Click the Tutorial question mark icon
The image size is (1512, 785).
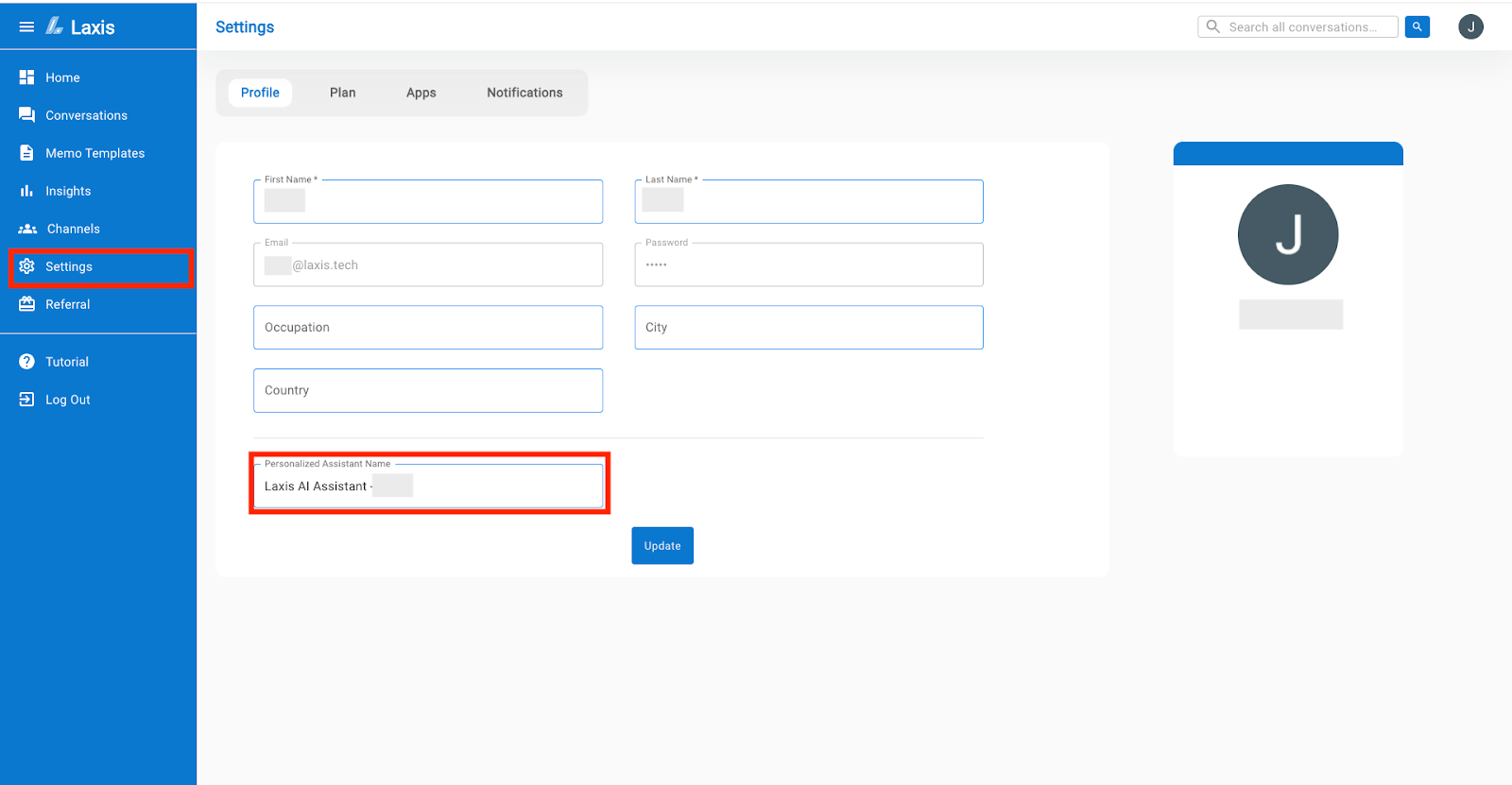click(26, 362)
